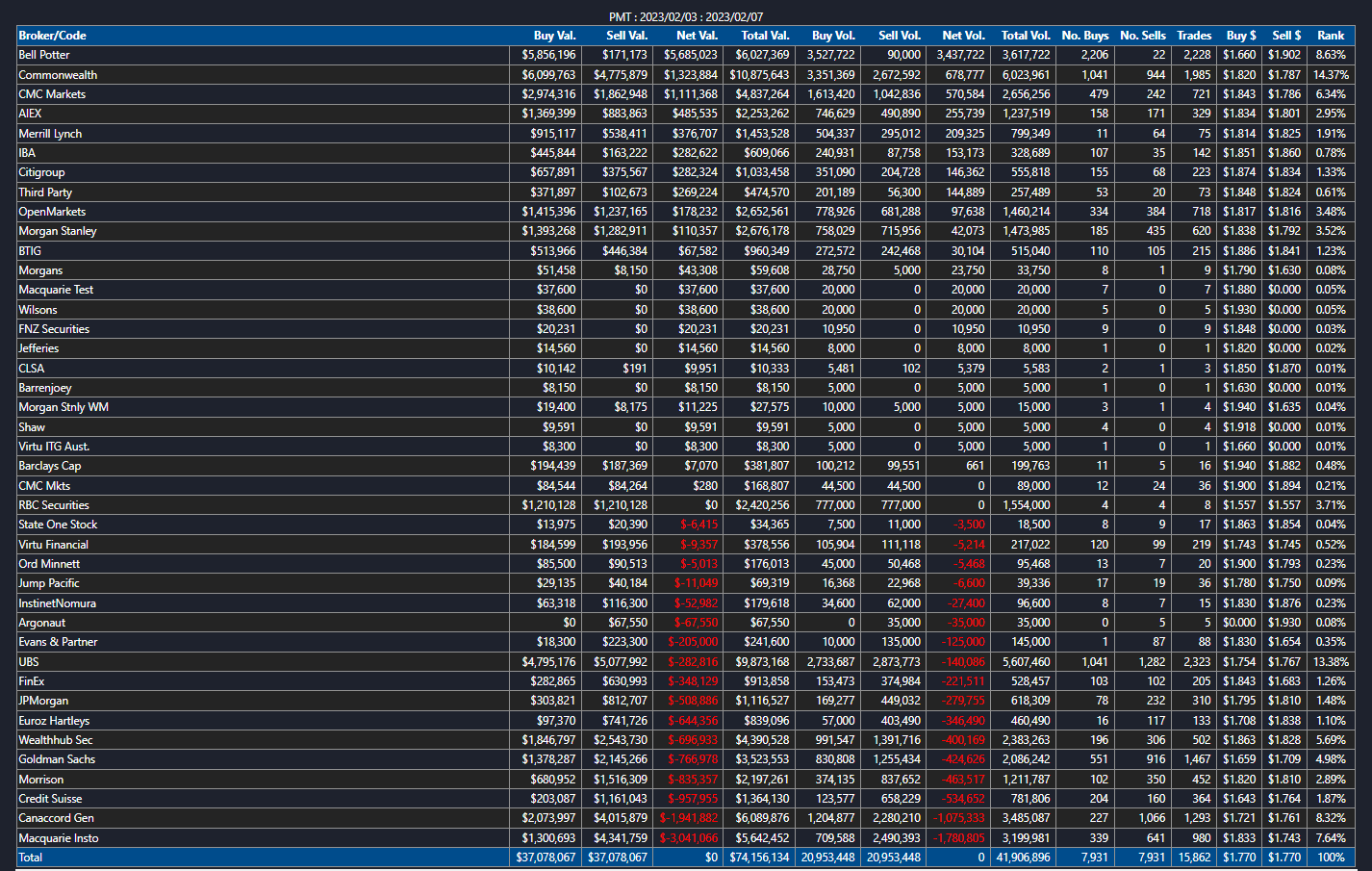Select the Wealthhub Sec broker name
The width and height of the screenshot is (1372, 871).
coord(56,740)
